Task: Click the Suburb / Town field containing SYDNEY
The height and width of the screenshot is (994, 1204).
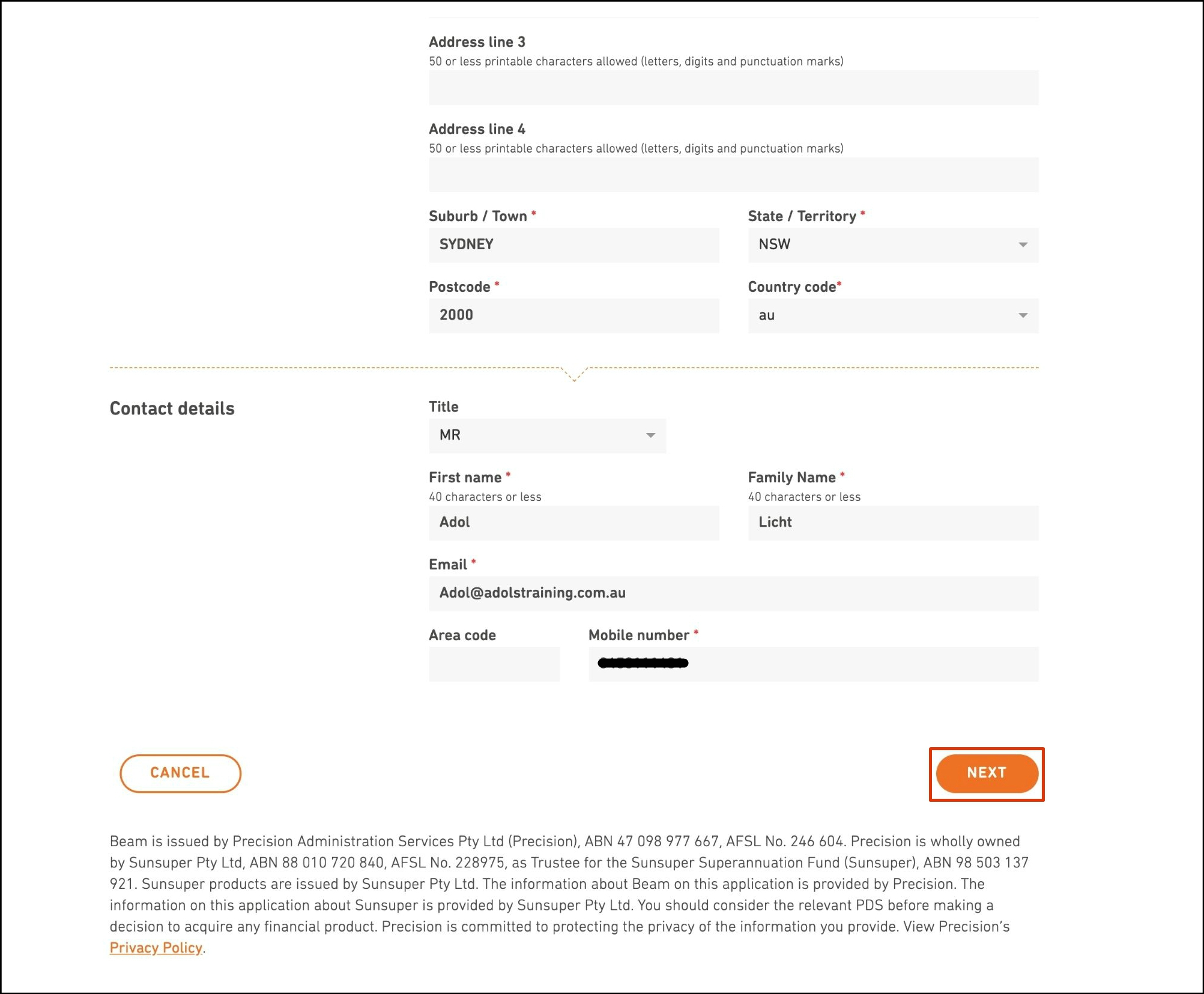Action: pos(573,245)
